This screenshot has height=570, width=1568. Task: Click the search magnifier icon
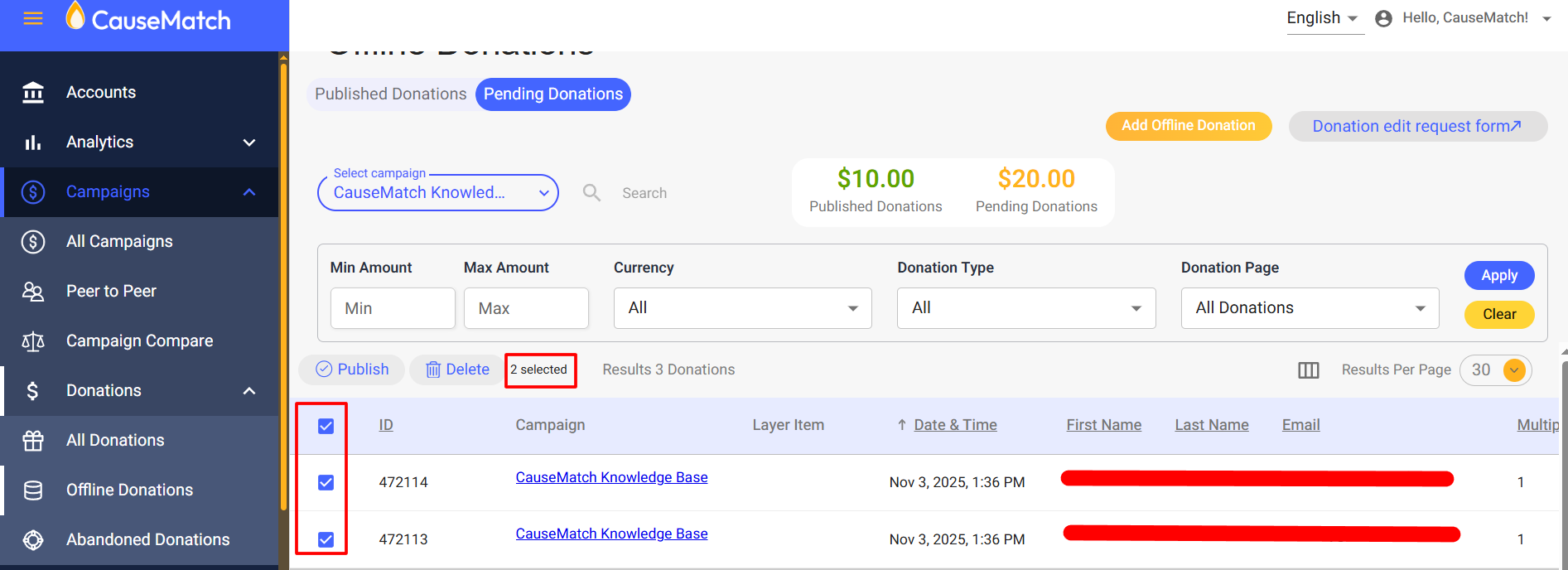pyautogui.click(x=591, y=193)
